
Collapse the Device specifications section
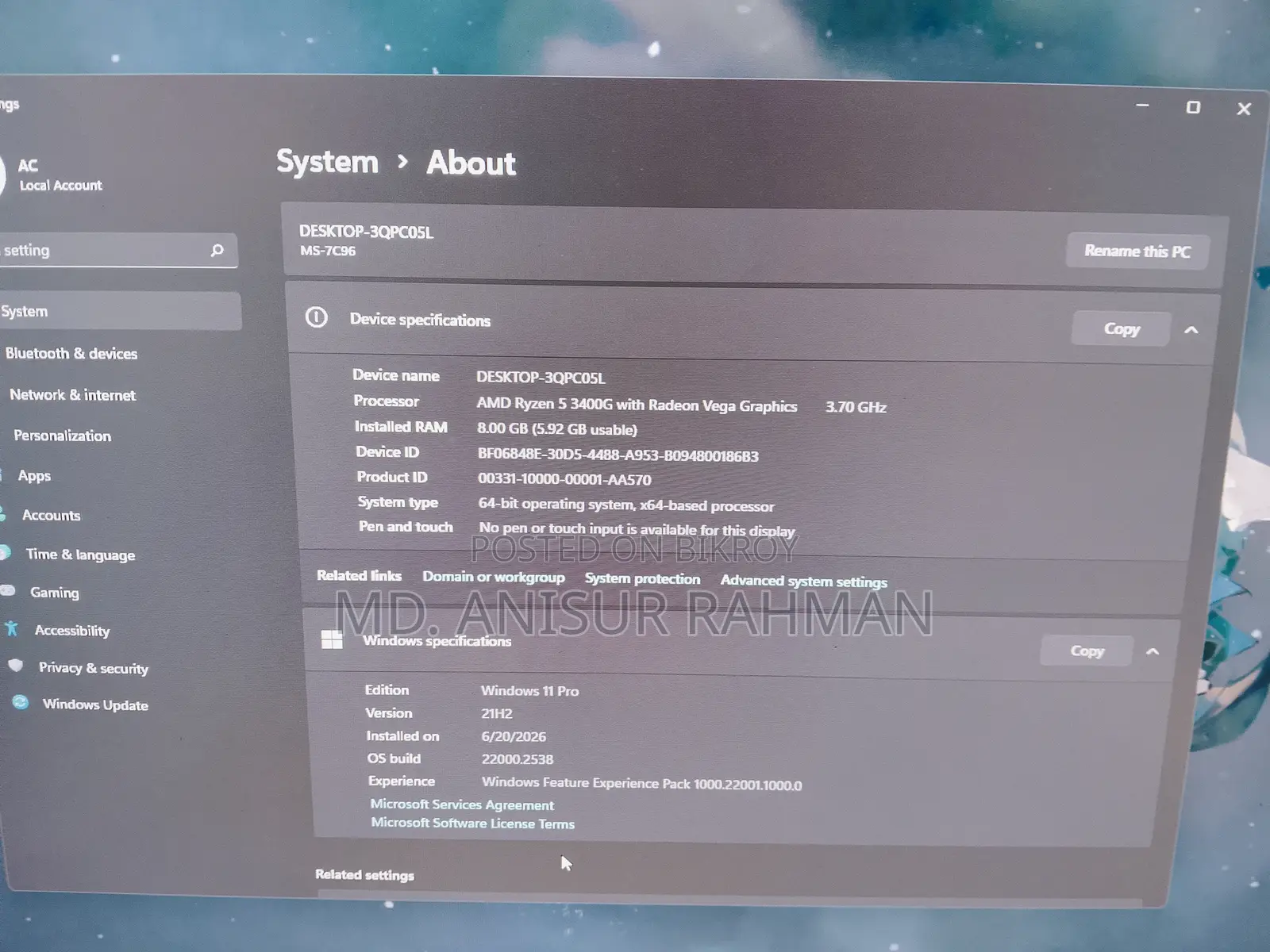[1191, 330]
